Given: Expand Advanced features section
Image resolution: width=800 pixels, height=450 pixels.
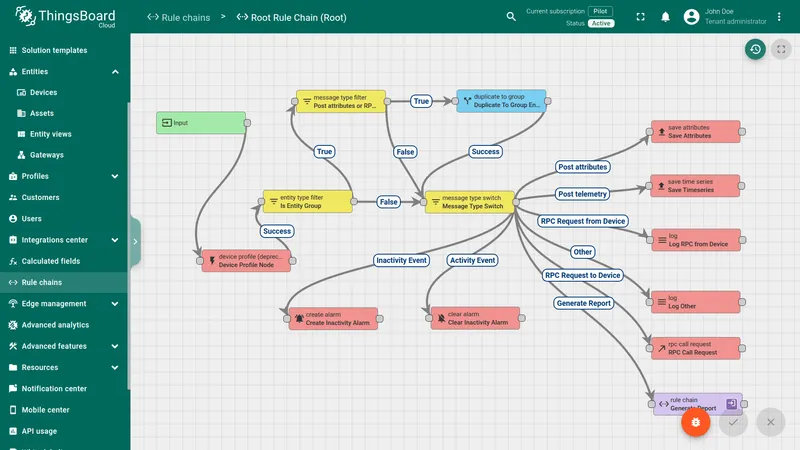Looking at the screenshot, I should click(115, 346).
